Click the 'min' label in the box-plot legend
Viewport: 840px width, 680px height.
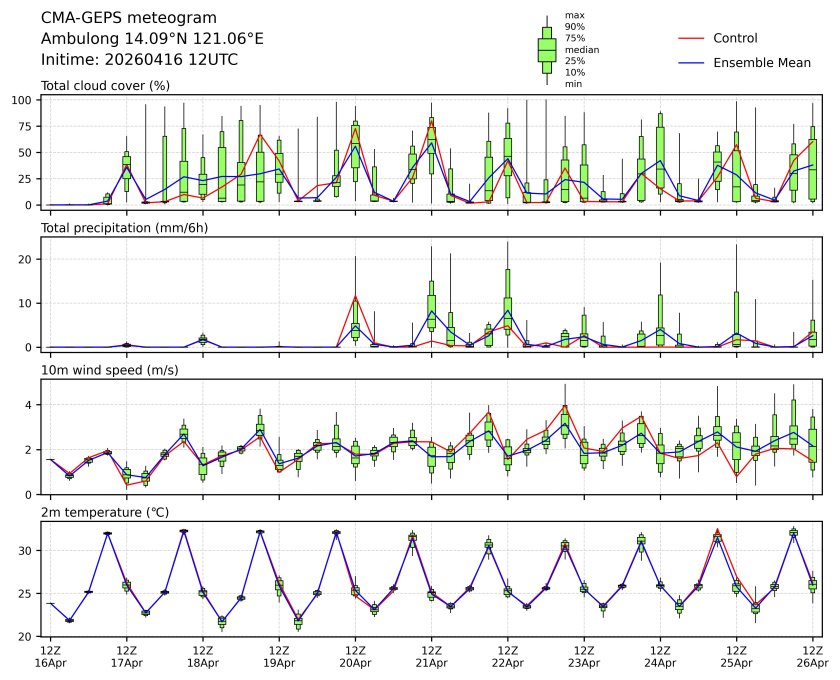point(573,84)
